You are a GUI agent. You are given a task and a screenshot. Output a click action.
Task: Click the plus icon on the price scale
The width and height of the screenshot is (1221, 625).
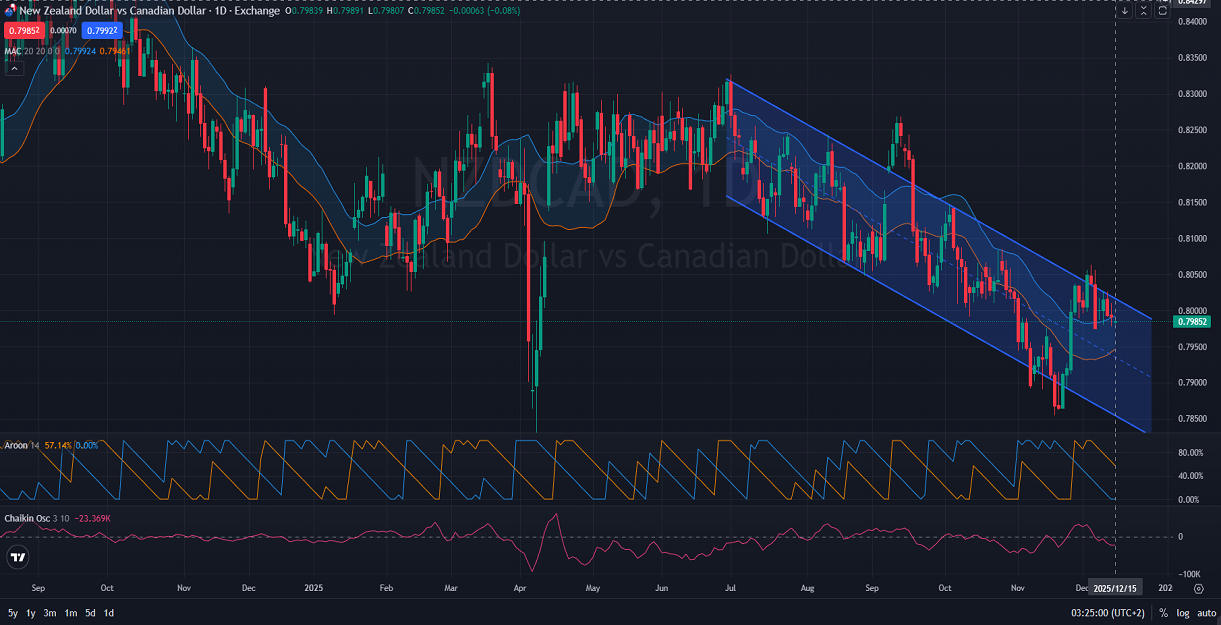[x=1164, y=2]
